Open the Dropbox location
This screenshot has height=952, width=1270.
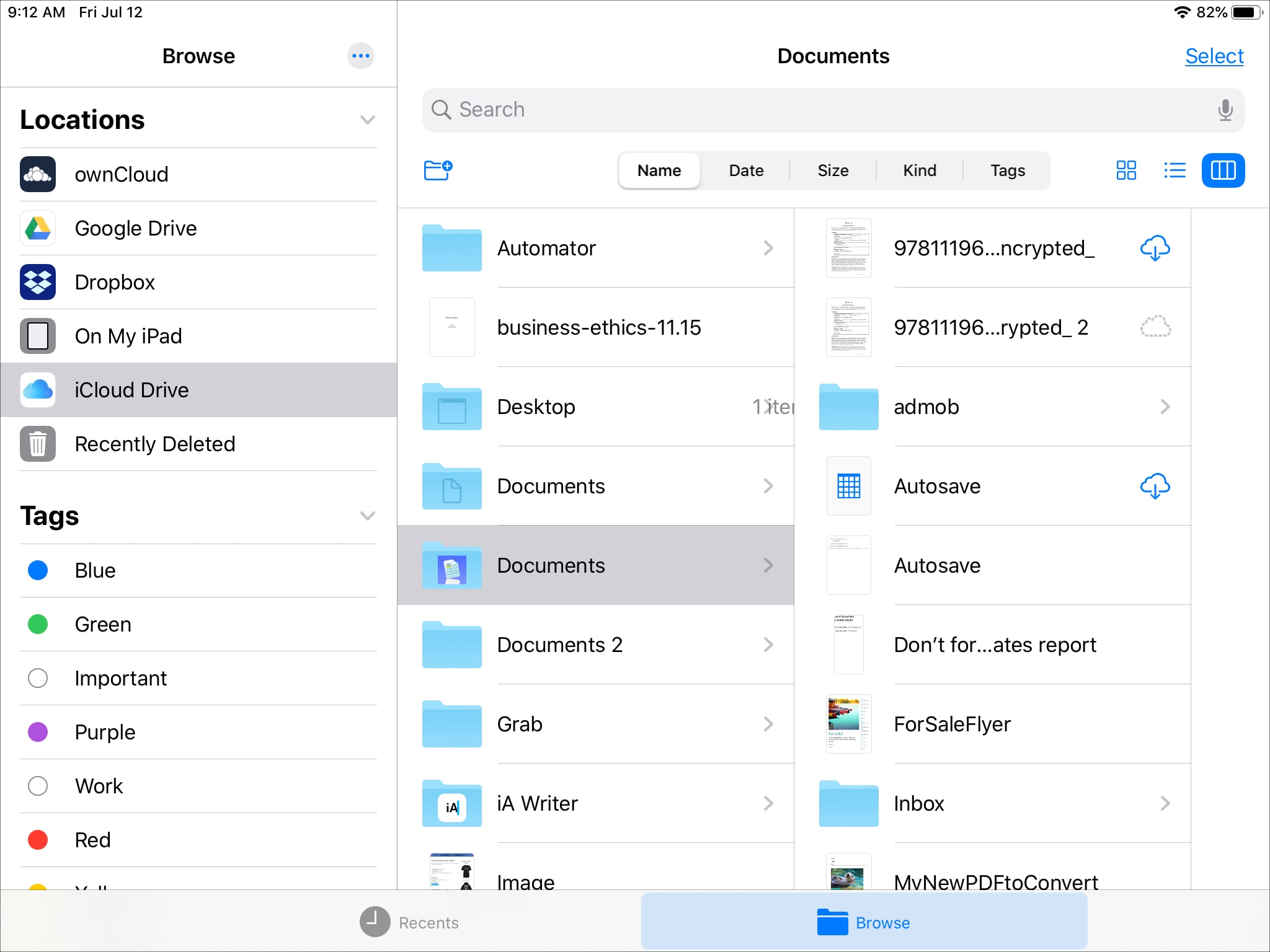[x=198, y=282]
